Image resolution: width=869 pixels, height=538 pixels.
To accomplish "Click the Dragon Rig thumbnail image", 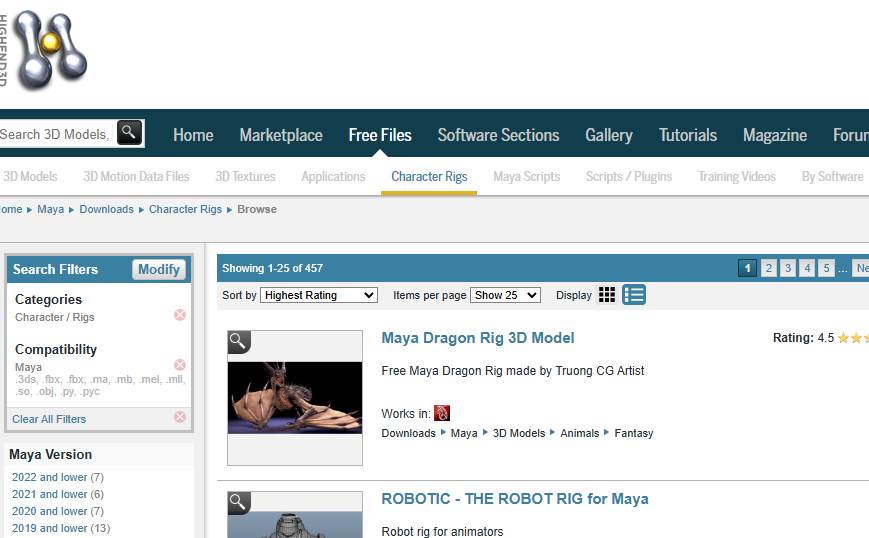I will [295, 398].
